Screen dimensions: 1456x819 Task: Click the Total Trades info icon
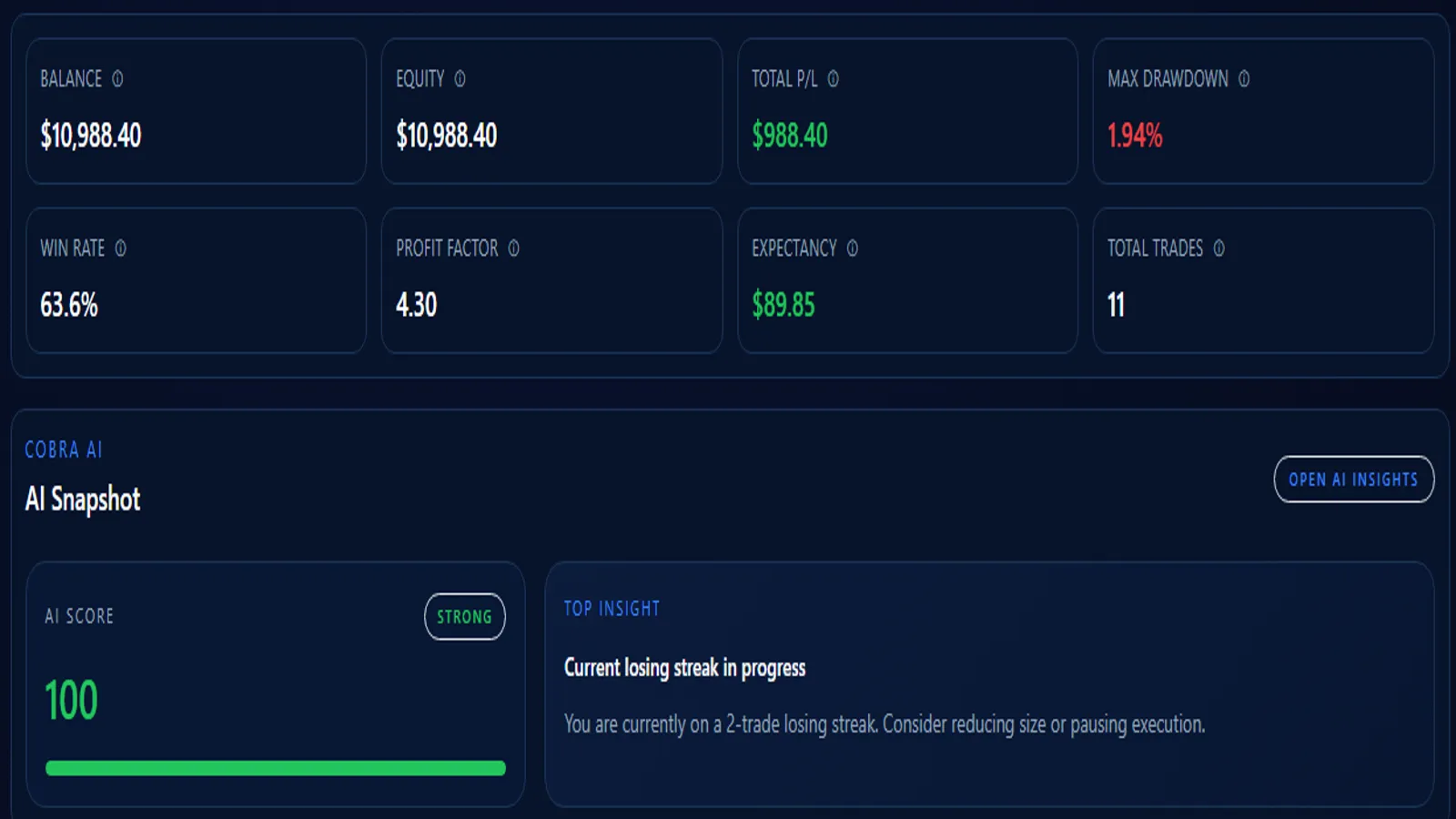click(x=1219, y=248)
